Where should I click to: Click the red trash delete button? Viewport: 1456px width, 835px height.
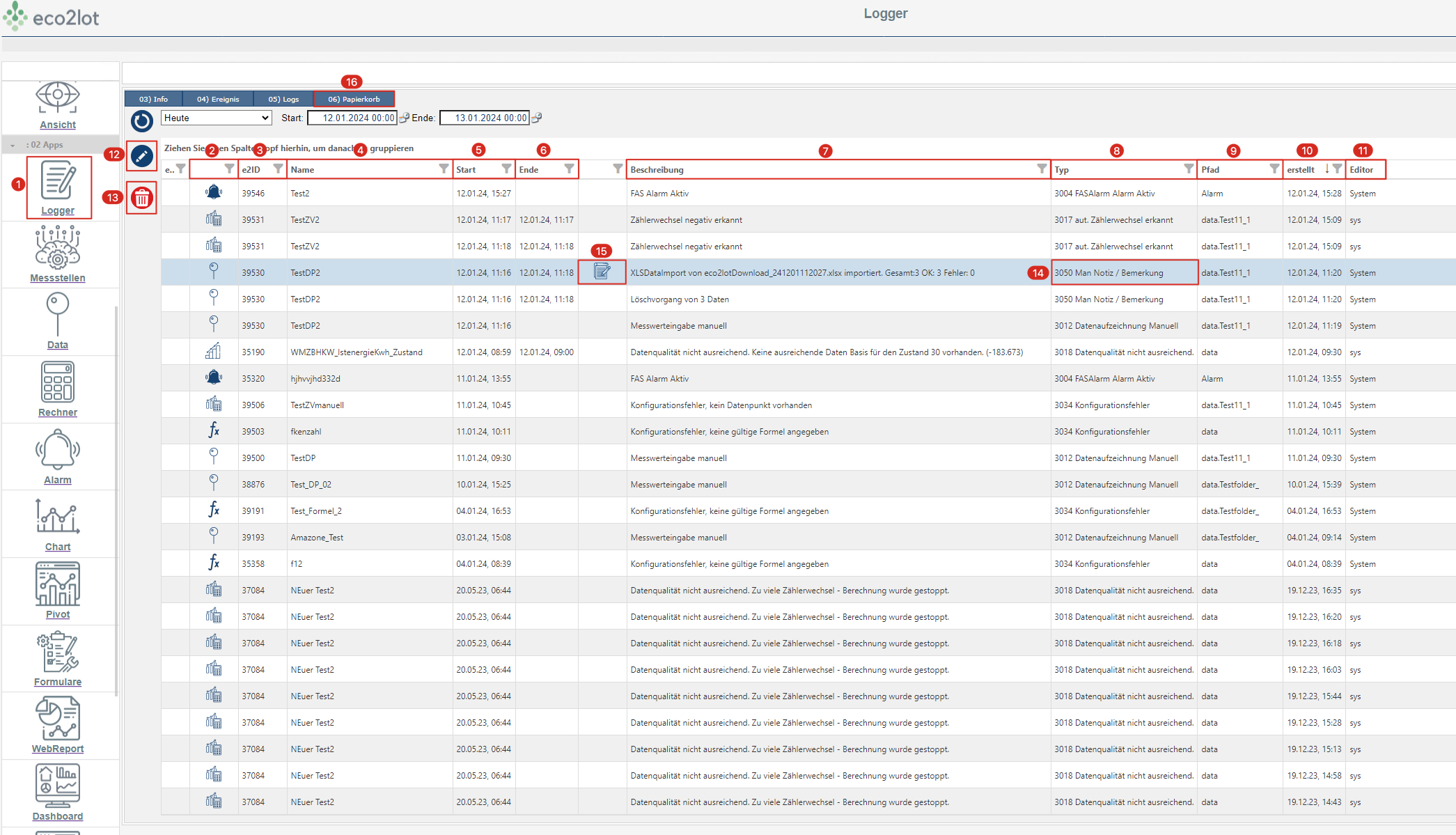coord(142,198)
